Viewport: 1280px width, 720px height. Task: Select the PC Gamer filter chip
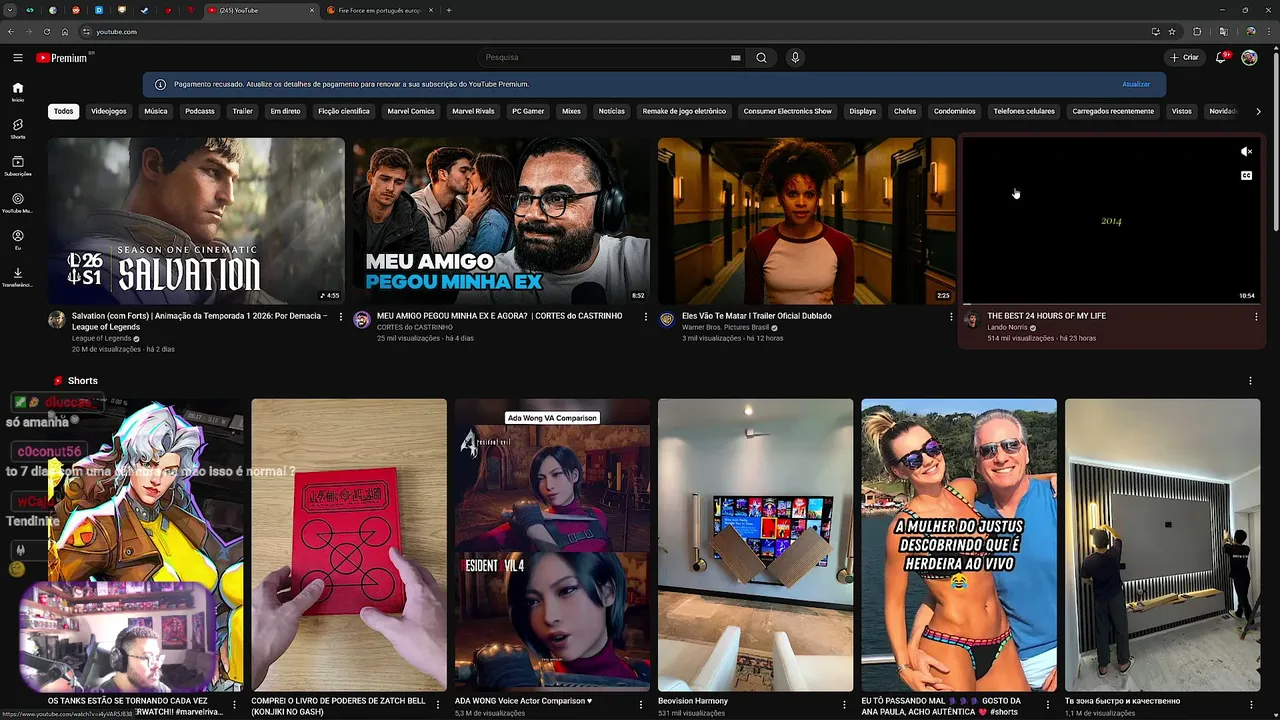click(528, 111)
